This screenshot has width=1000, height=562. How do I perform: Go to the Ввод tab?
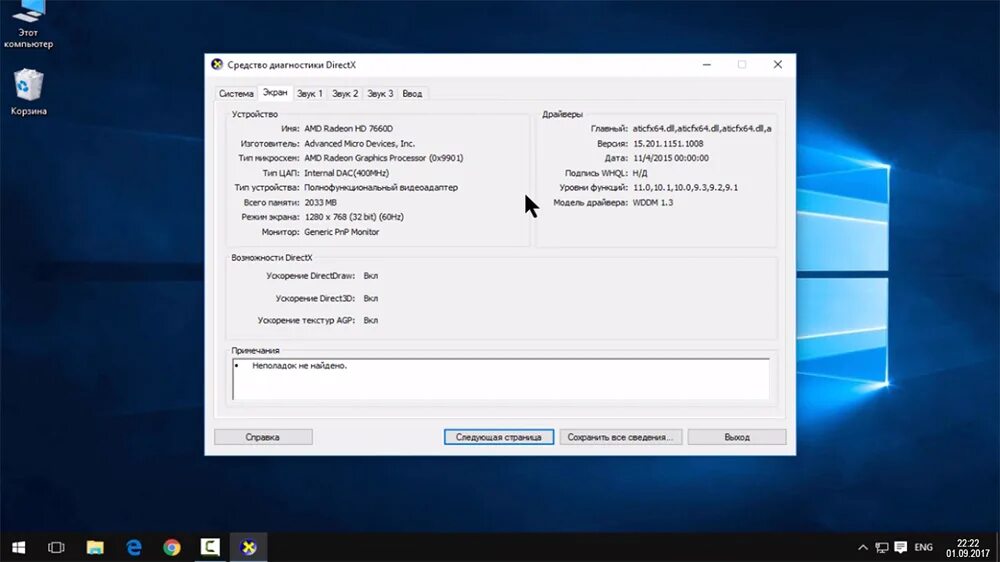pos(412,93)
